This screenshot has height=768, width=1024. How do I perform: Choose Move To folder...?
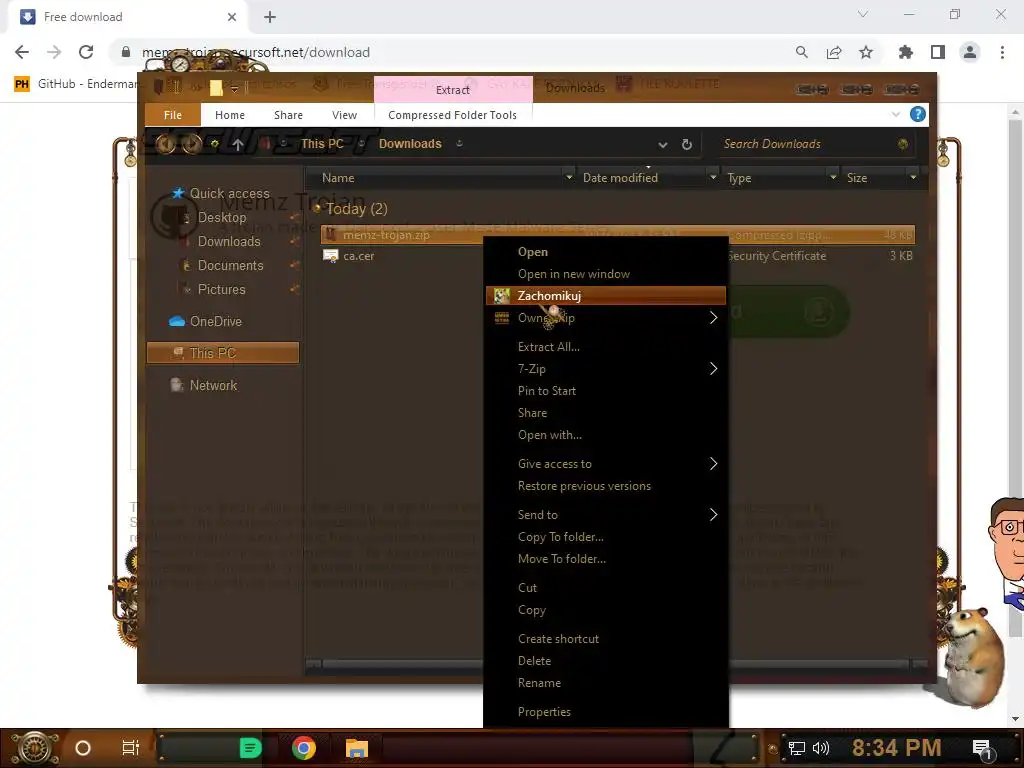(x=562, y=559)
